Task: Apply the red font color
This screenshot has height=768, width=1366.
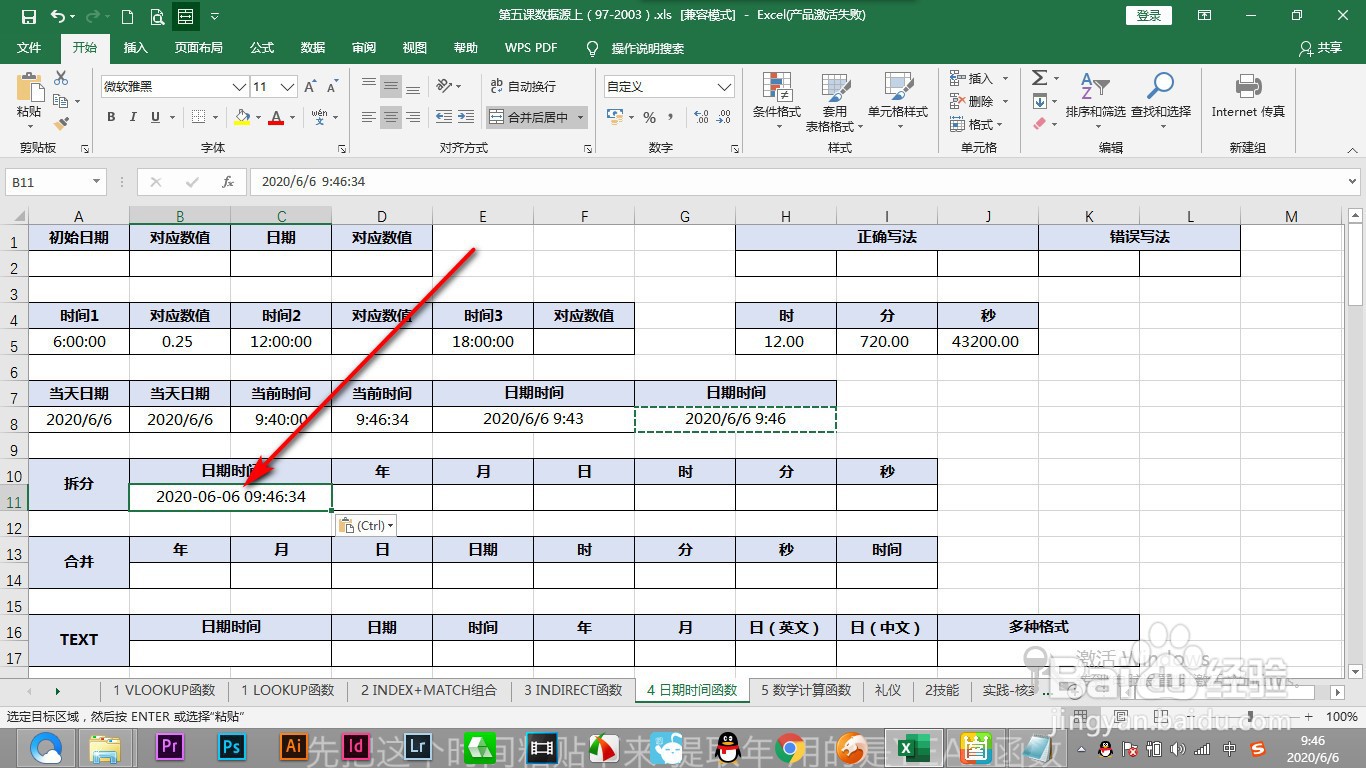Action: pyautogui.click(x=276, y=117)
